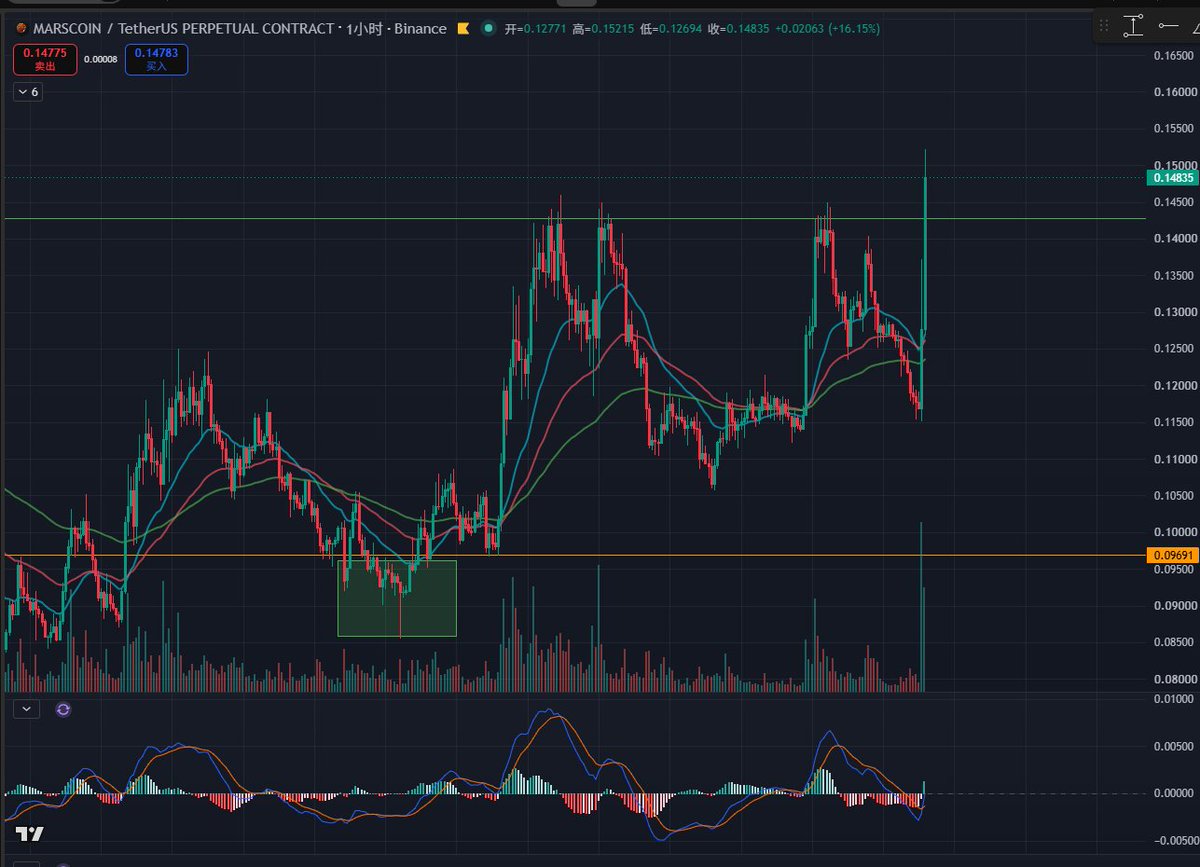Expand the collapsed 6 indicators legend

point(27,92)
